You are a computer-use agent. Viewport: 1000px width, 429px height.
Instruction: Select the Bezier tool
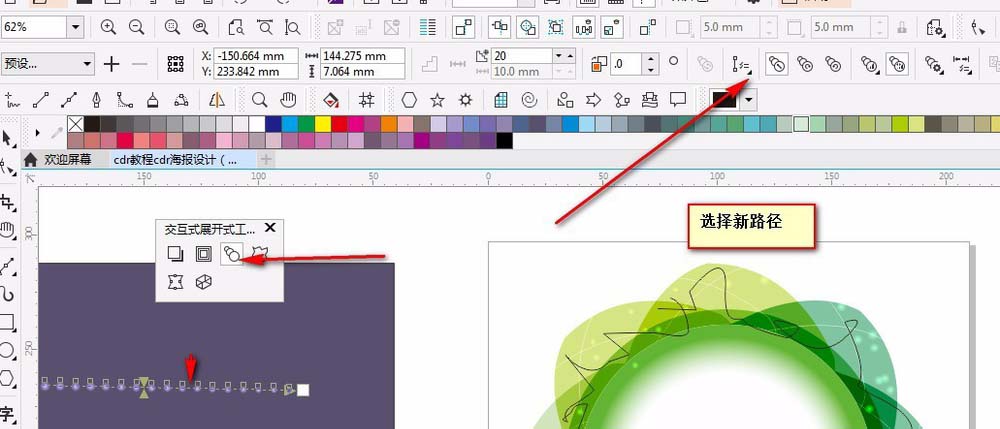tap(69, 100)
